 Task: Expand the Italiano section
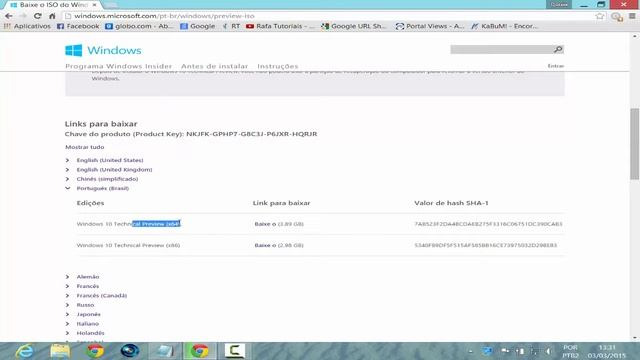pos(88,324)
